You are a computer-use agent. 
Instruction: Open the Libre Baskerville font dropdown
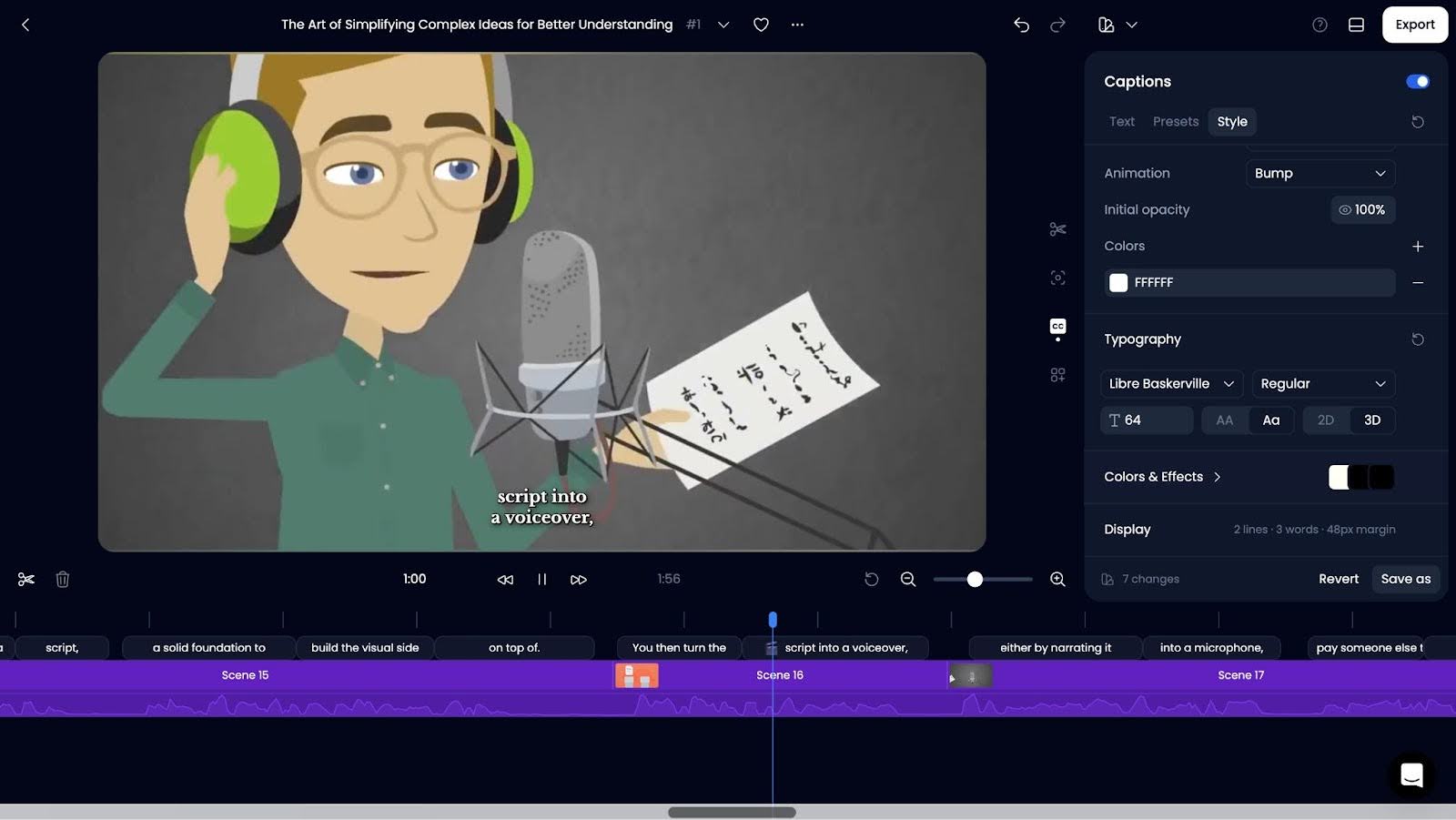[1171, 383]
